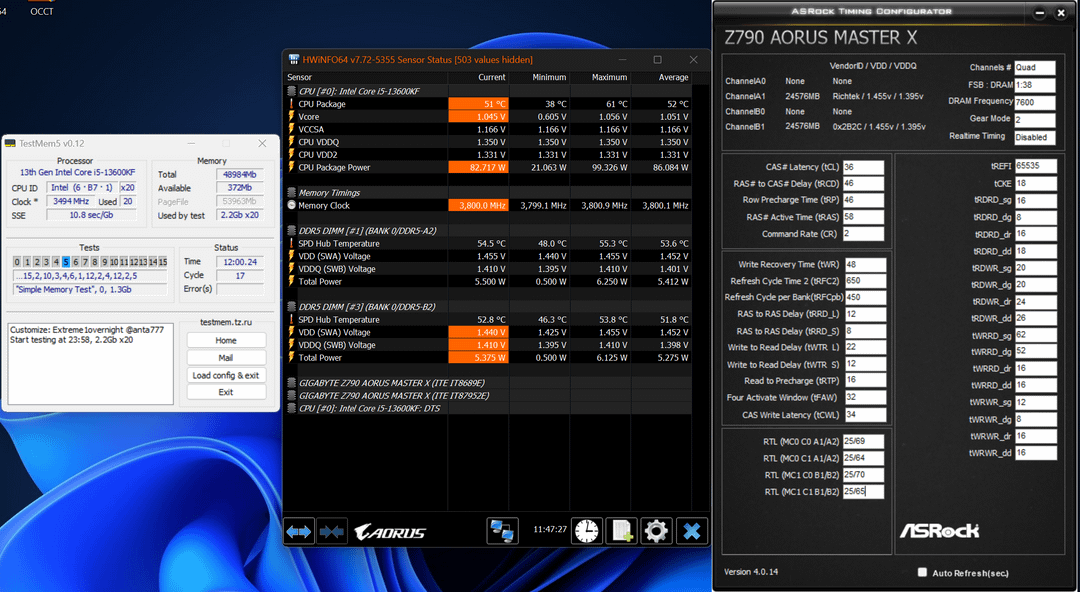This screenshot has width=1080, height=592.
Task: Click the Vcore lightning bolt icon
Action: pos(291,116)
